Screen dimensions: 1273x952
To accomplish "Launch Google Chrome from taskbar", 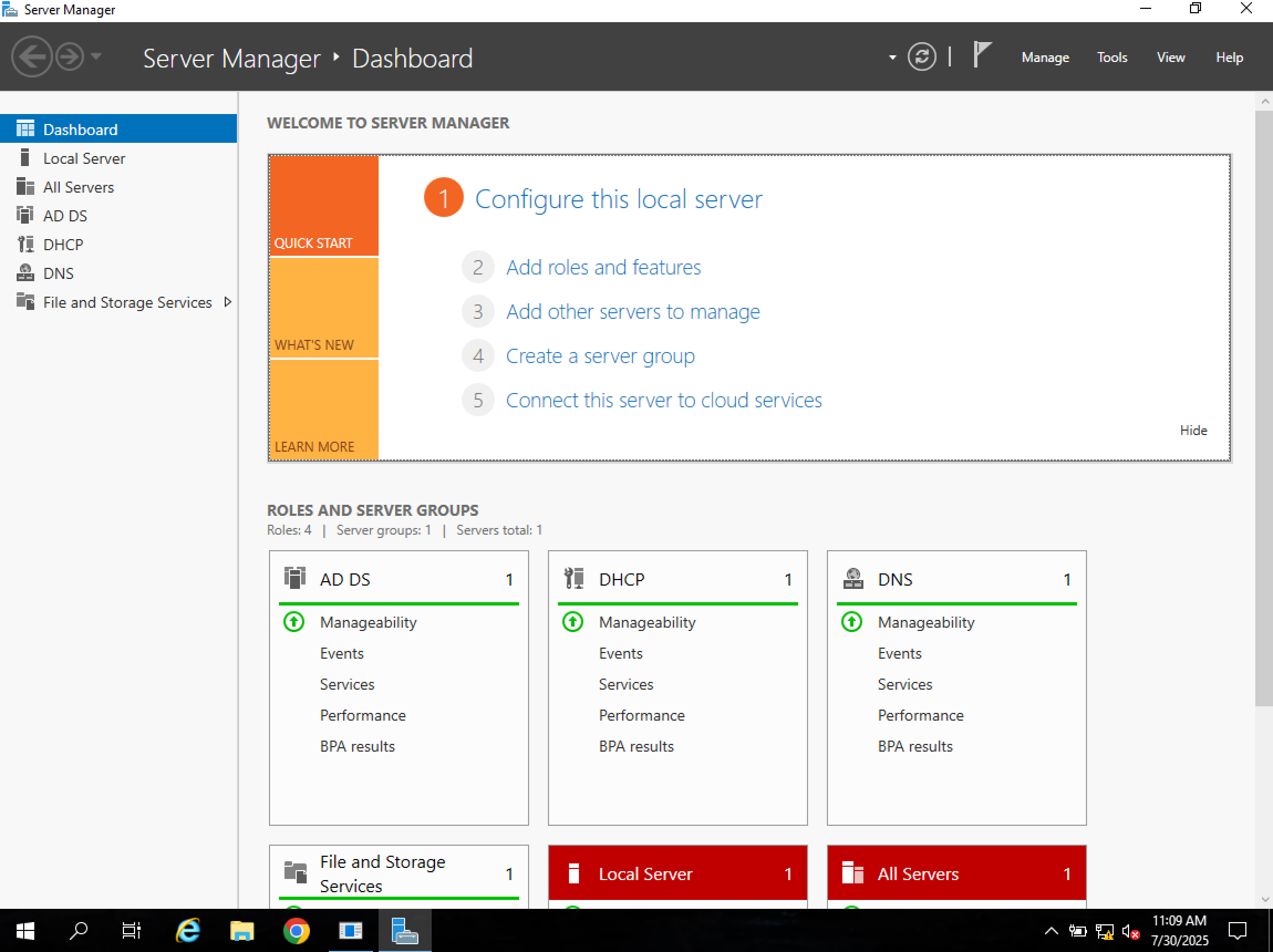I will point(296,930).
